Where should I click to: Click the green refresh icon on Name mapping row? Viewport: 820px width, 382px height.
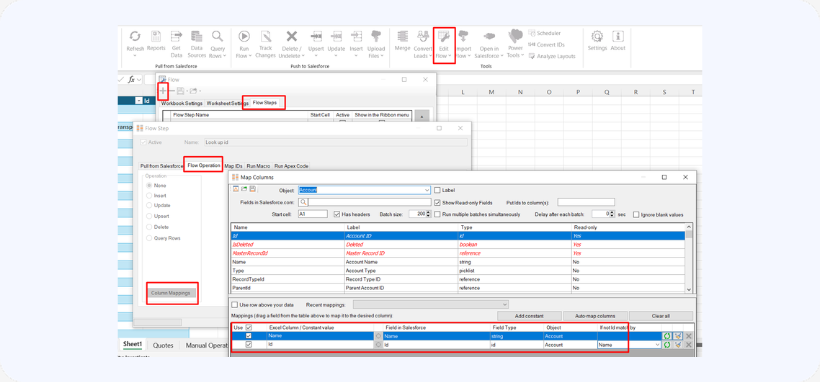coord(667,336)
